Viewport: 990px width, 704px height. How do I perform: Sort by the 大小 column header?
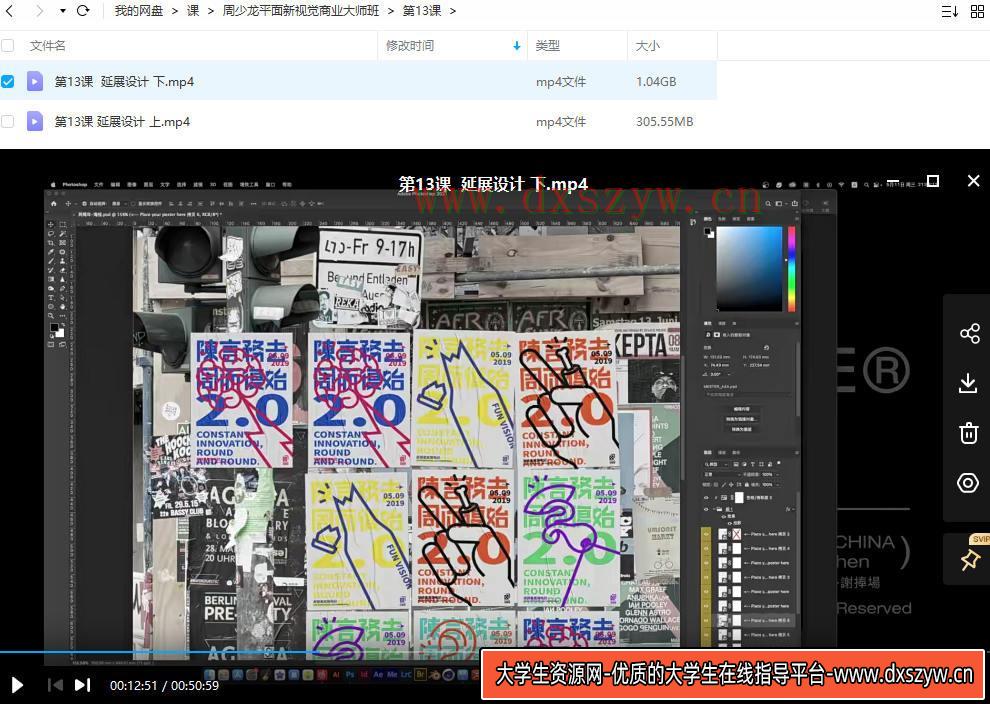[647, 45]
